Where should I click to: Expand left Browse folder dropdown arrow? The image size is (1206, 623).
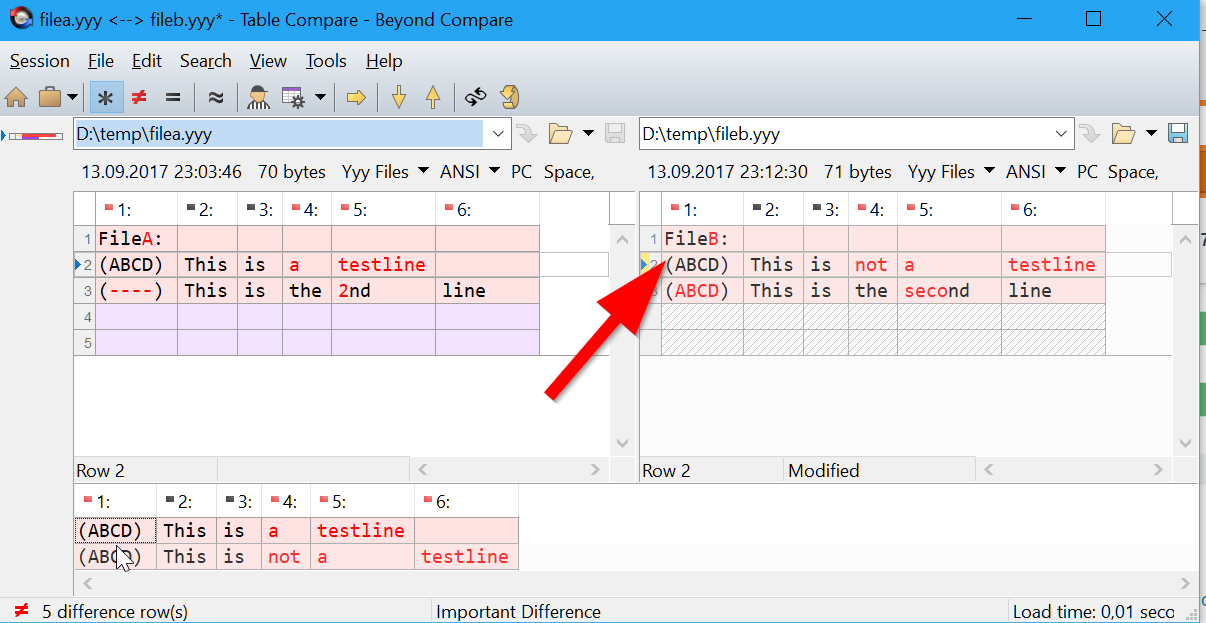pos(588,134)
